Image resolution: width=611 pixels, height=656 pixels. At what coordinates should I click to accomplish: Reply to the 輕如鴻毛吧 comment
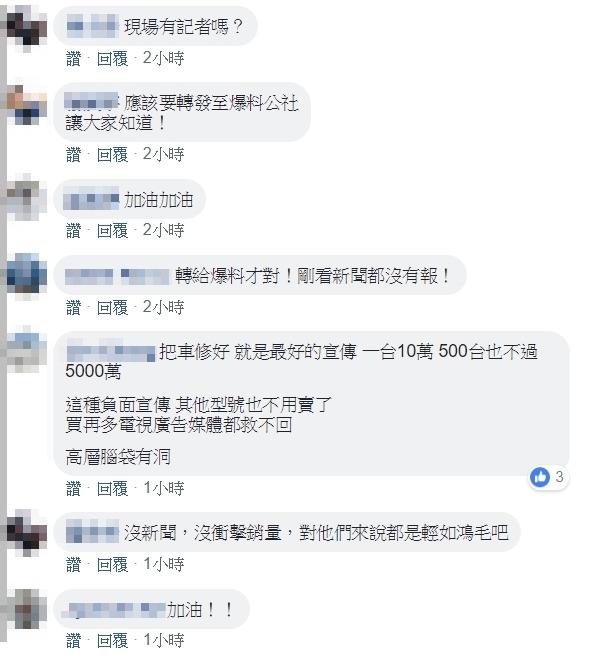click(x=112, y=564)
